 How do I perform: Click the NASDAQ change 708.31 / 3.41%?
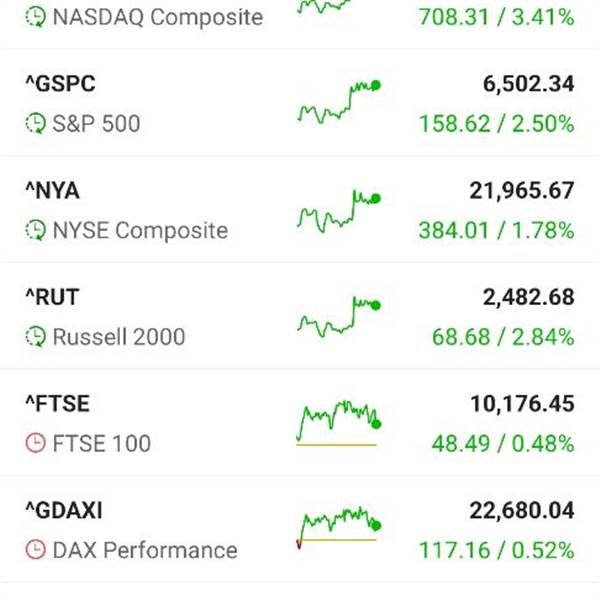click(x=496, y=17)
